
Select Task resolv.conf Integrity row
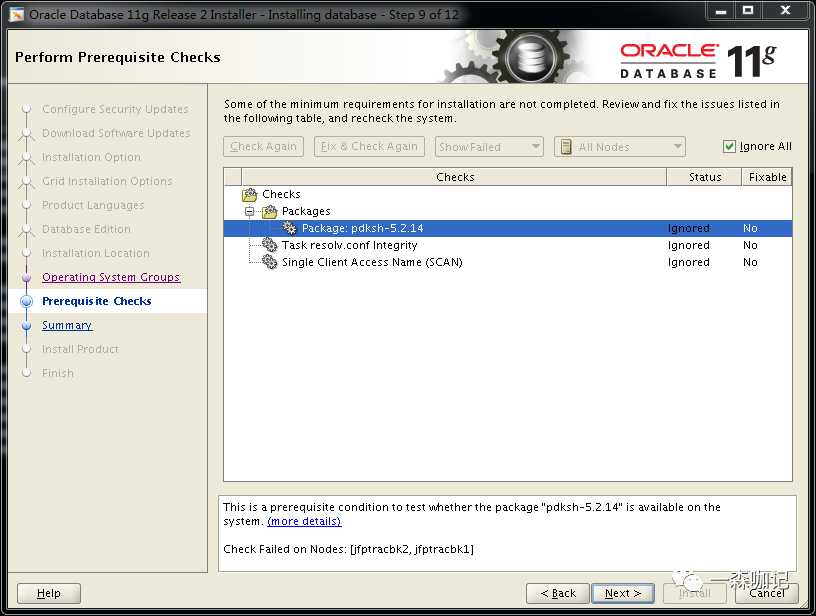pyautogui.click(x=508, y=245)
